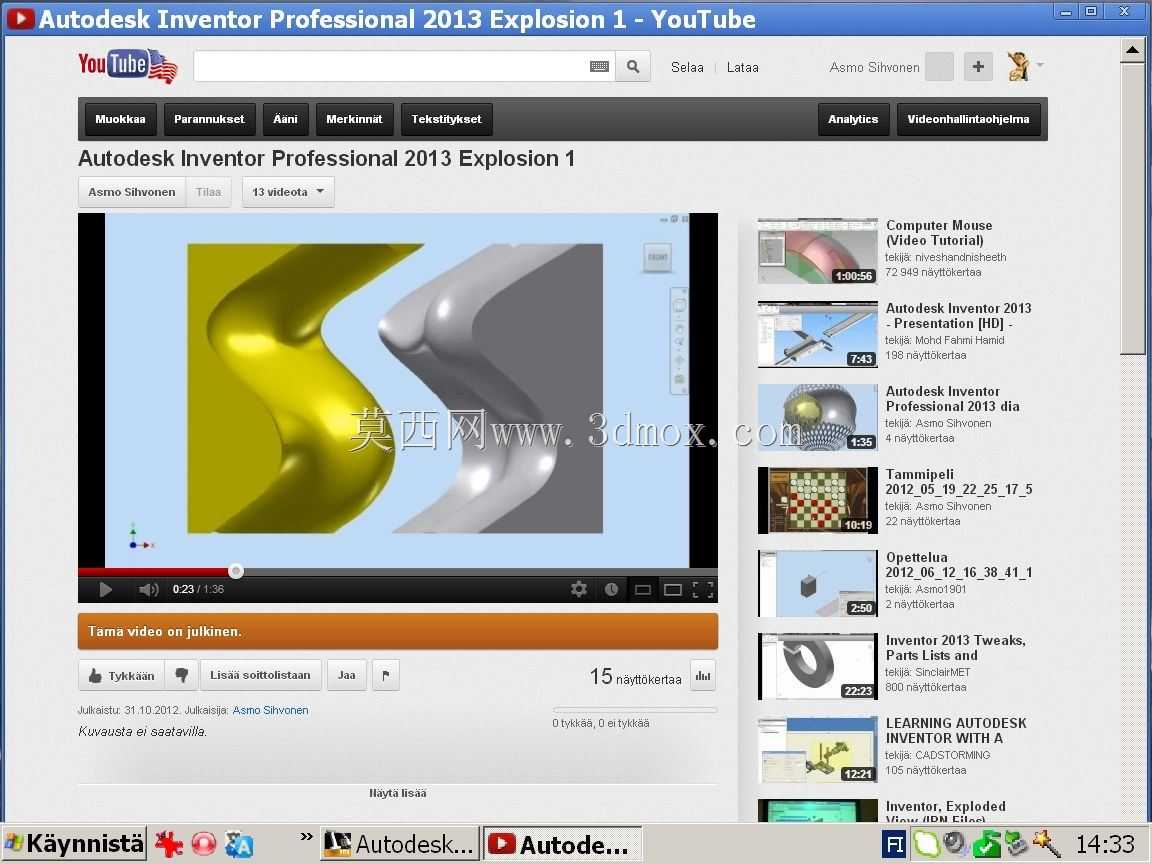Click the Käynnistä start button
Image resolution: width=1152 pixels, height=864 pixels.
[74, 843]
